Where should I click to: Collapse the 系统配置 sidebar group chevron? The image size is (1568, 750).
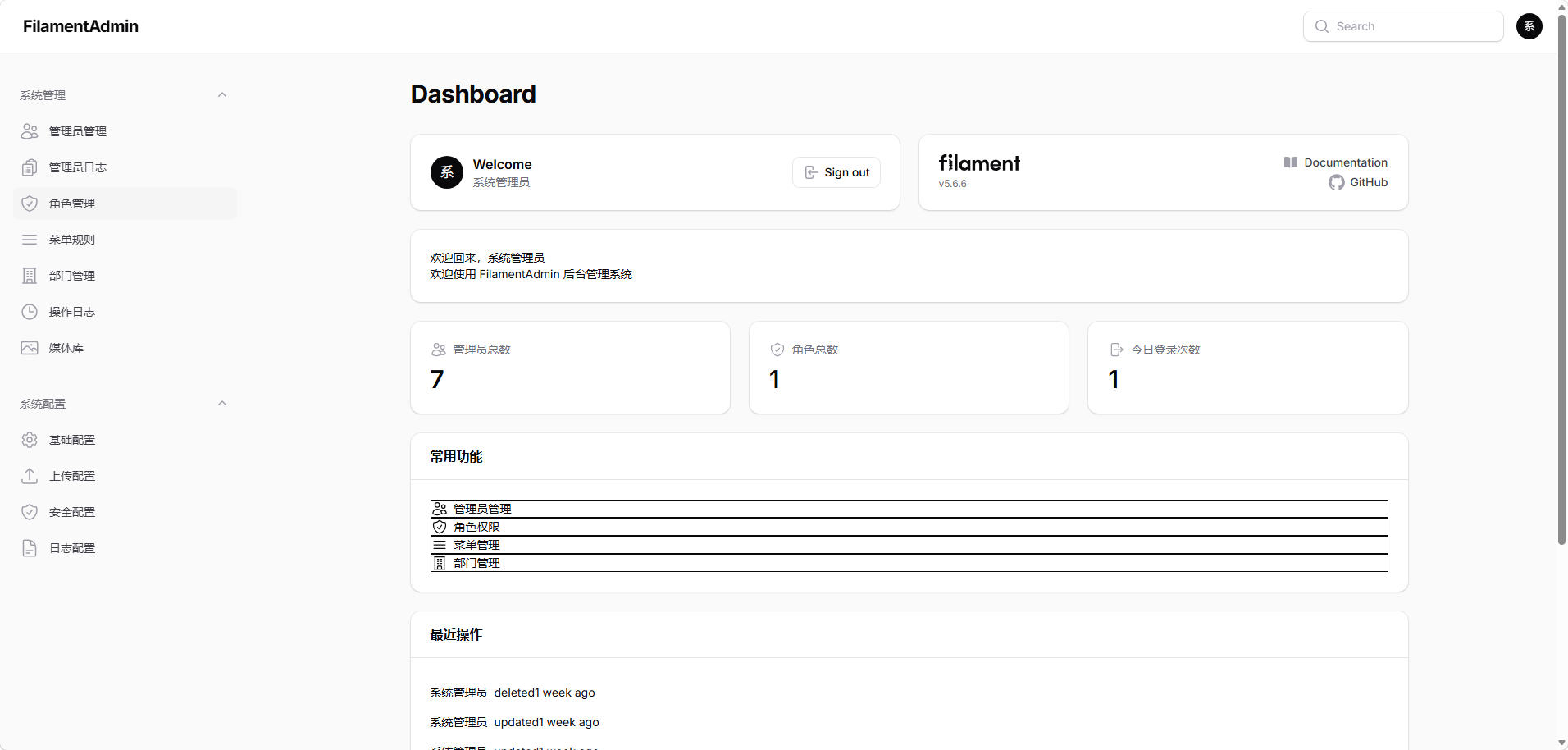click(x=222, y=404)
